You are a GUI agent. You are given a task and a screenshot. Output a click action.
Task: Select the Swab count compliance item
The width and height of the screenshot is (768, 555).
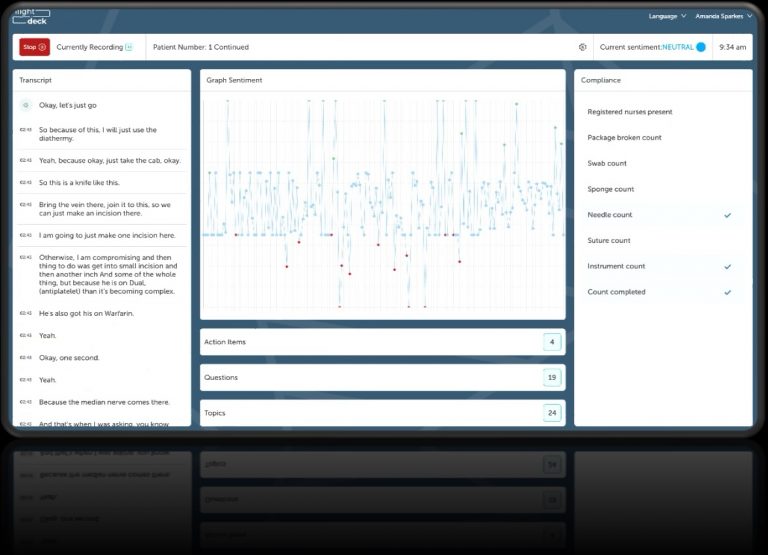[607, 163]
